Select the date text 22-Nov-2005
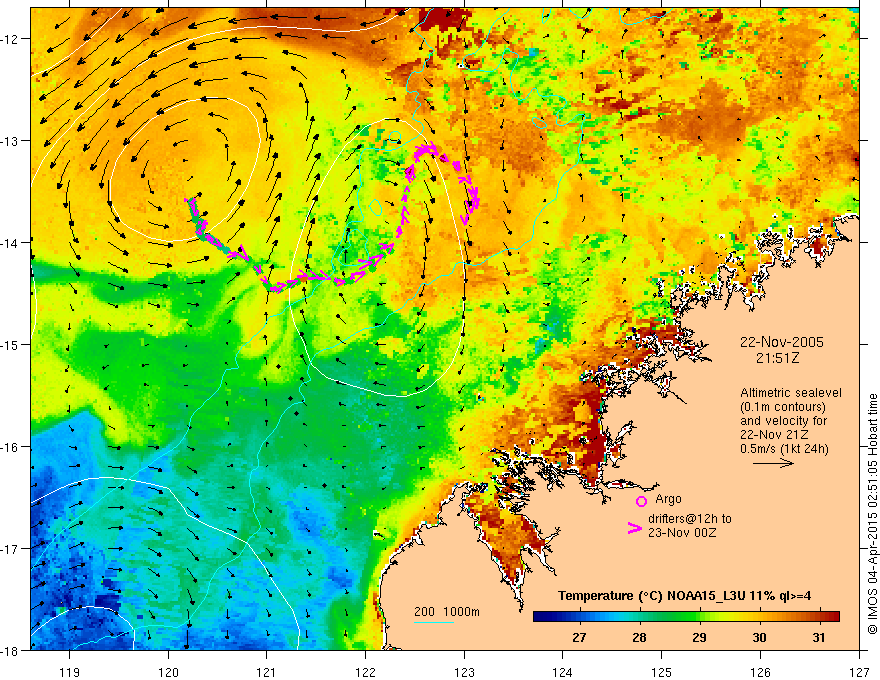Viewport: 880px width, 680px height. (782, 342)
